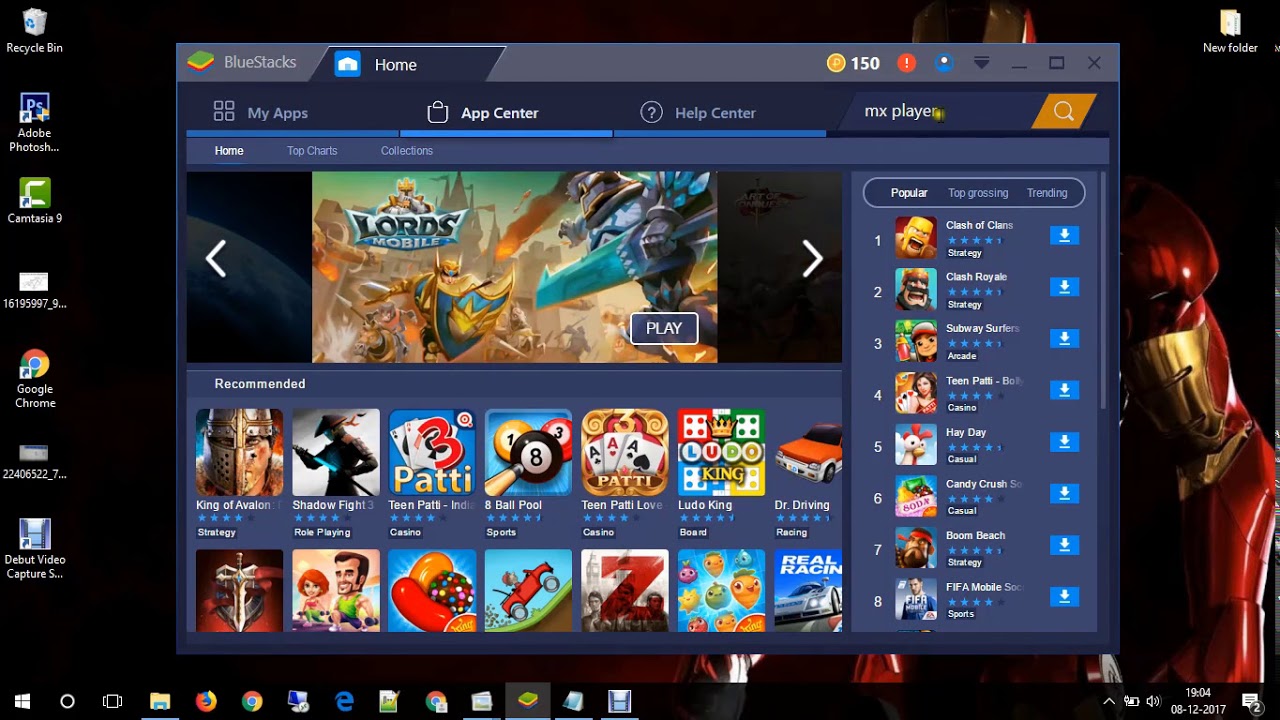1280x720 pixels.
Task: Open the blue account profile icon
Action: [944, 63]
